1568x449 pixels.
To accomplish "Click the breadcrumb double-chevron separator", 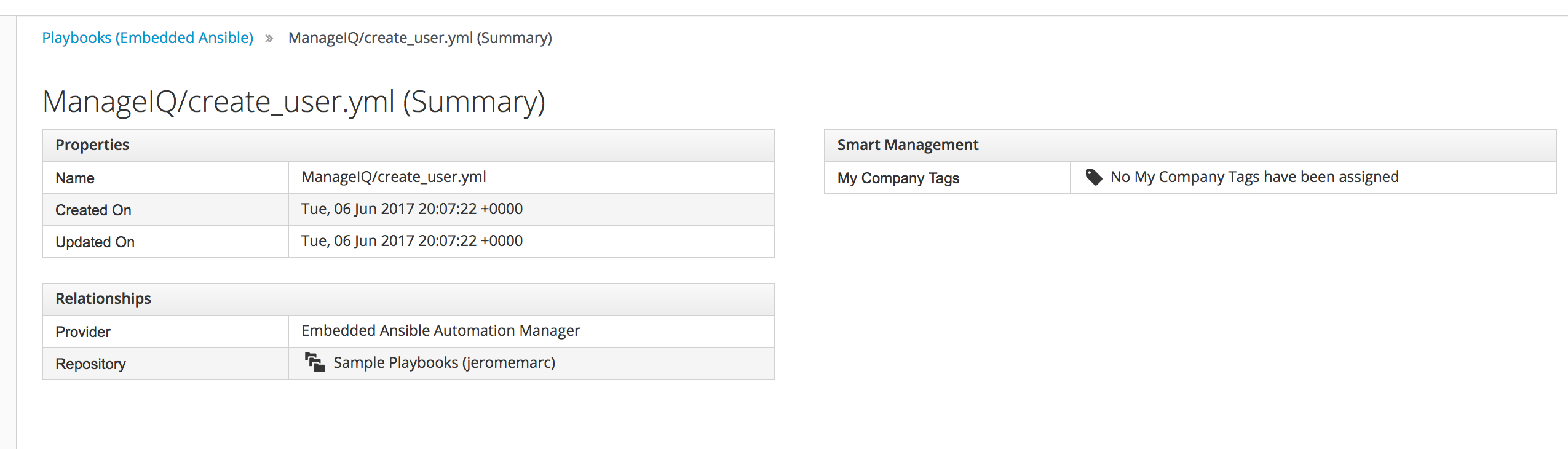I will [x=269, y=39].
